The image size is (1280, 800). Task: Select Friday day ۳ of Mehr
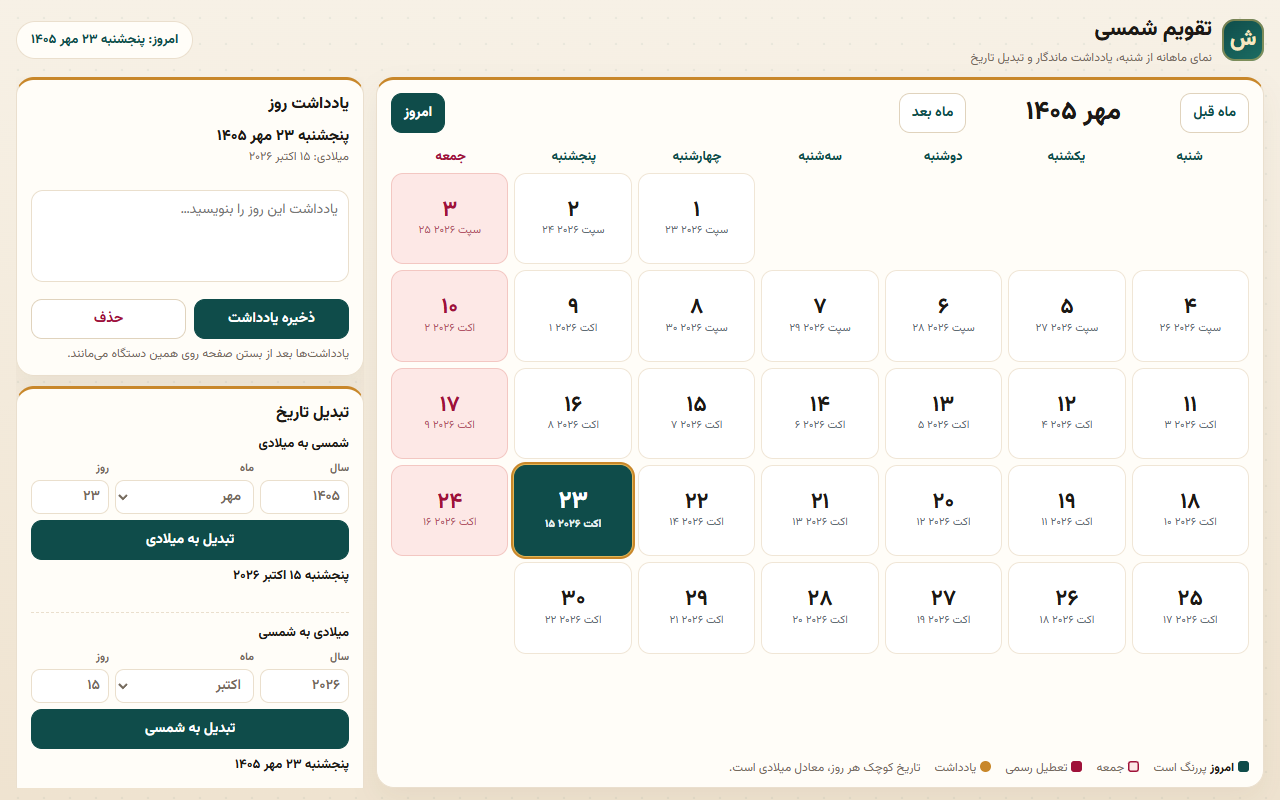pyautogui.click(x=449, y=219)
